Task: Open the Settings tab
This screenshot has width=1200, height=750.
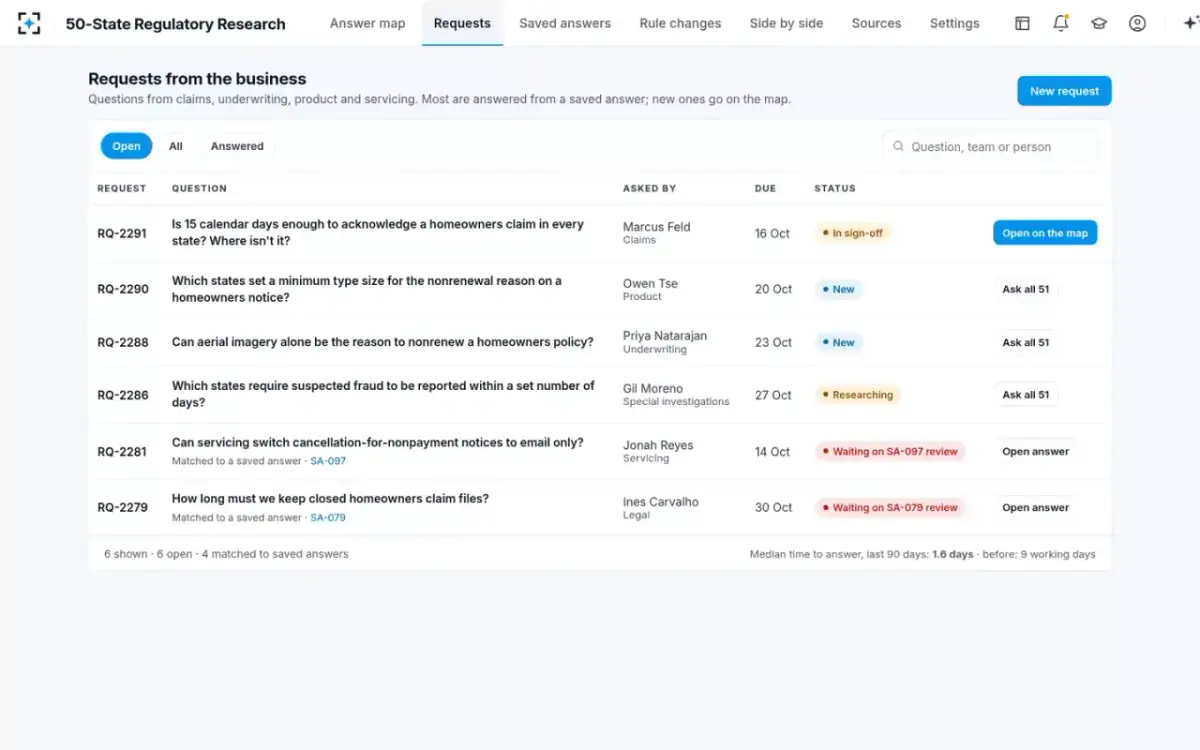Action: [x=955, y=23]
